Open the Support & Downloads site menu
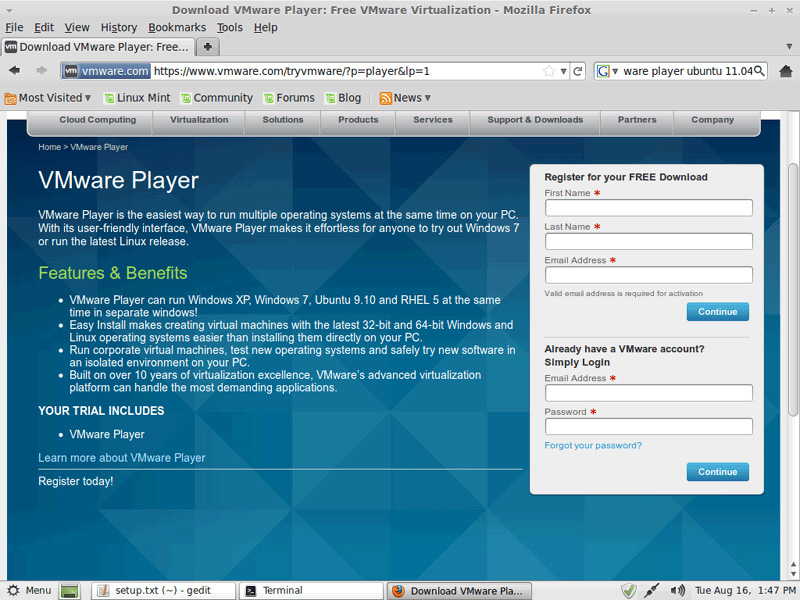The width and height of the screenshot is (800, 600). [x=535, y=120]
